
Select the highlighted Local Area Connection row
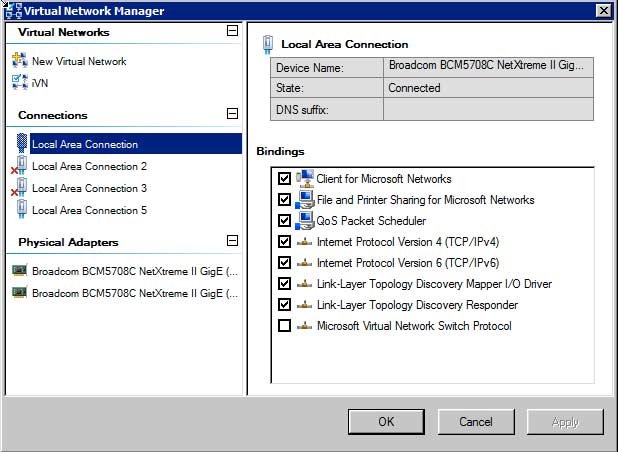click(x=136, y=143)
